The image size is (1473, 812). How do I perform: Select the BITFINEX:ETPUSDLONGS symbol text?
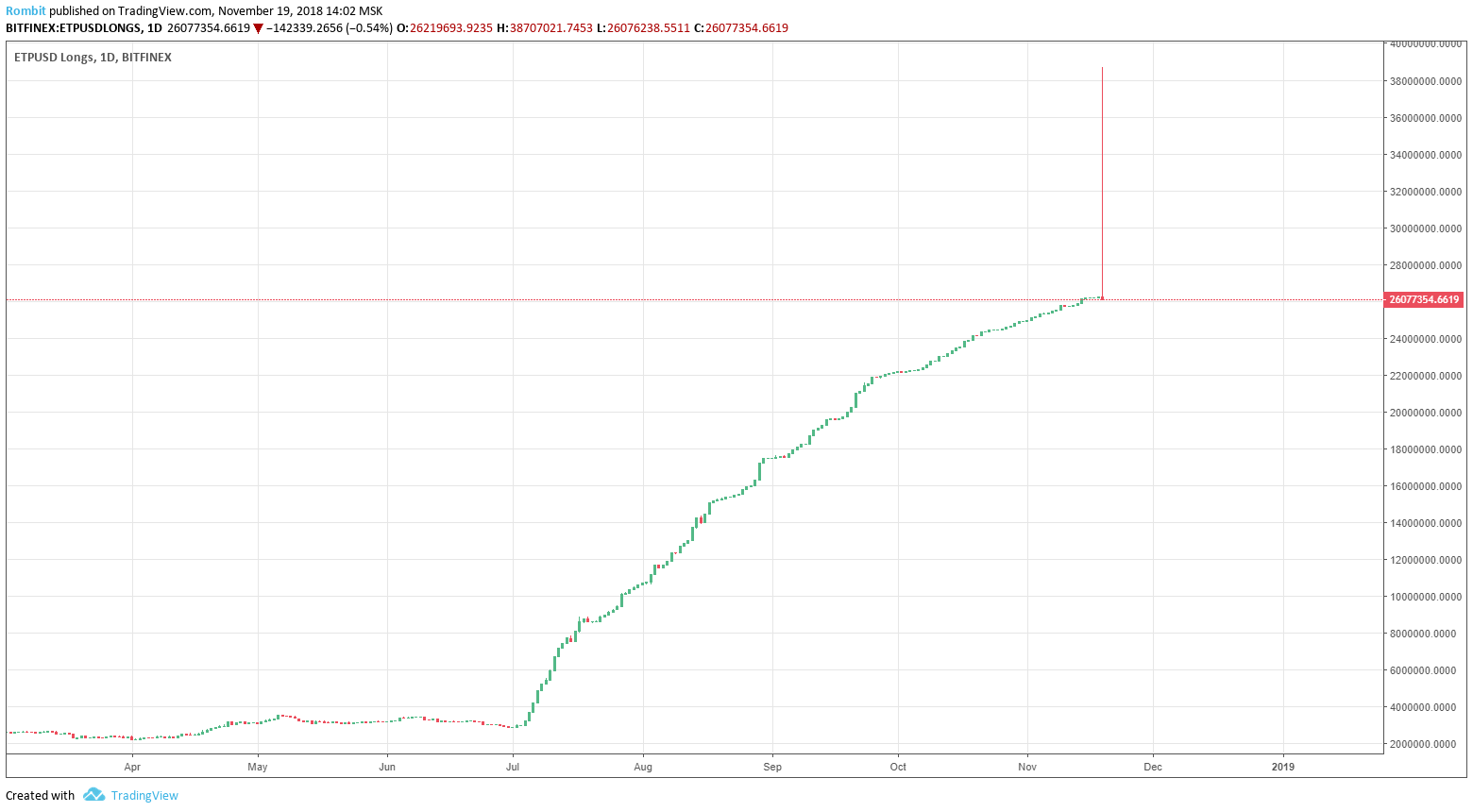click(73, 28)
